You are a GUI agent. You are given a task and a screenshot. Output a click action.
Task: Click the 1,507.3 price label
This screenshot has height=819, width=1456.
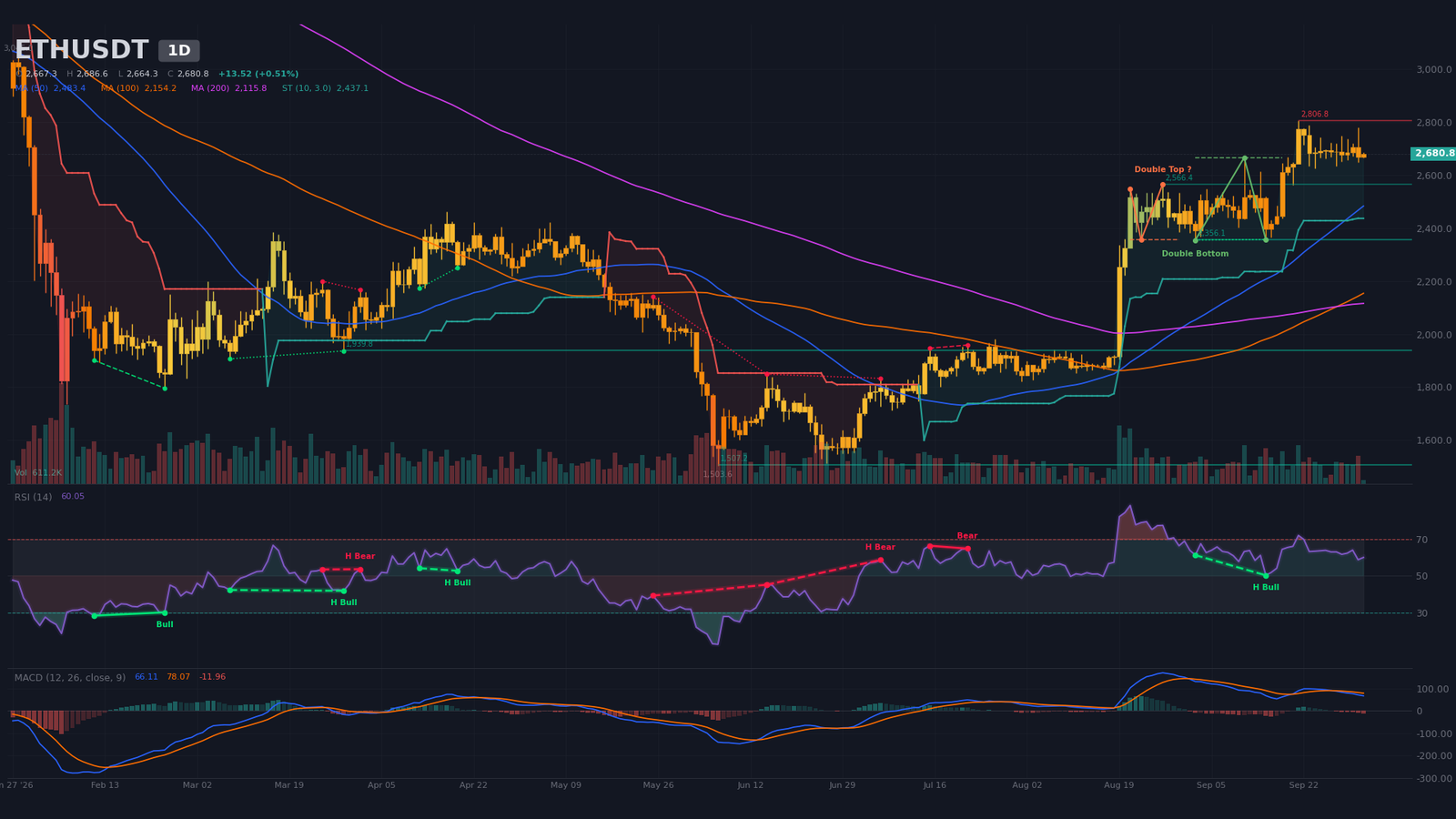733,459
